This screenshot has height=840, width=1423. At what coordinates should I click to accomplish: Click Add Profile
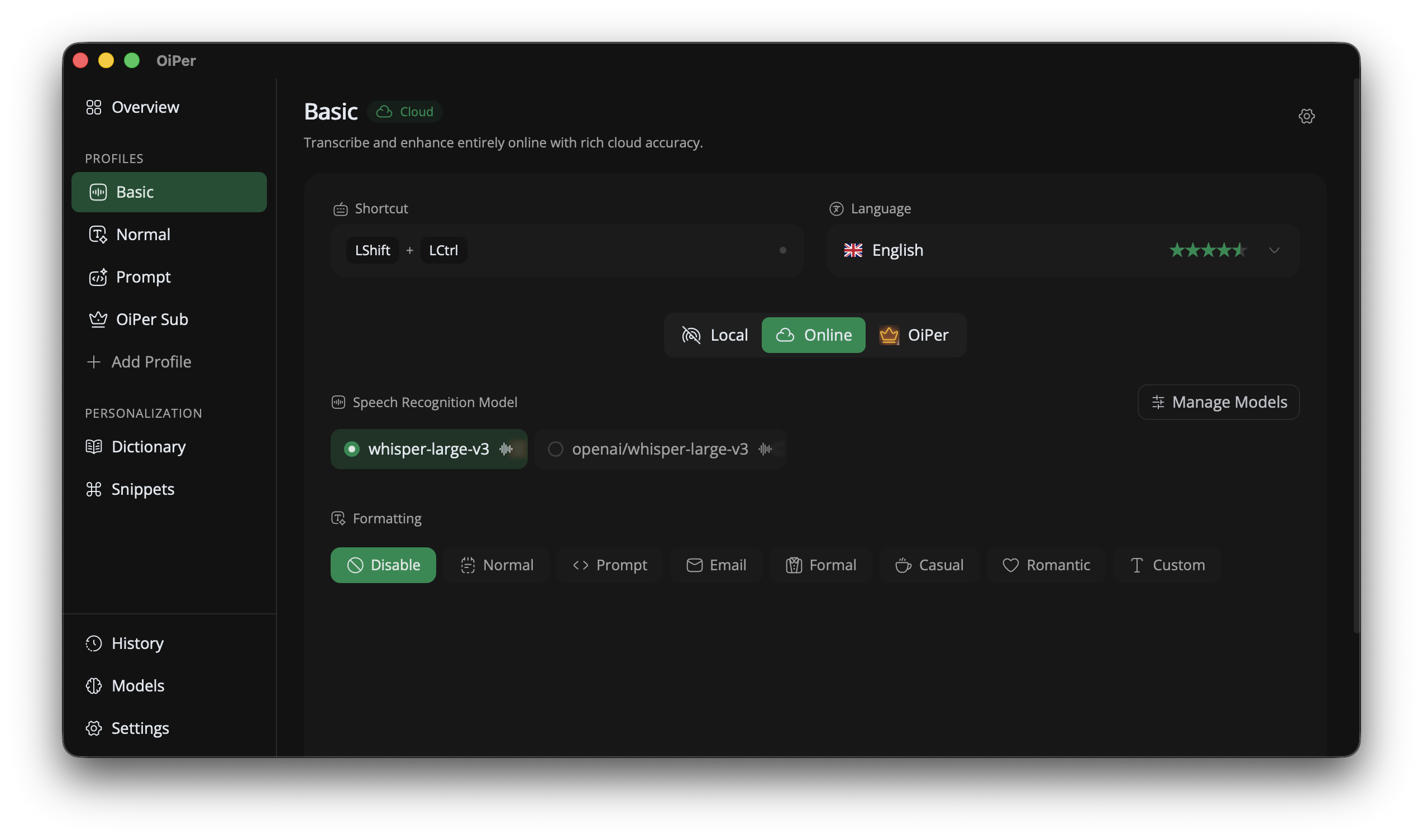(169, 362)
